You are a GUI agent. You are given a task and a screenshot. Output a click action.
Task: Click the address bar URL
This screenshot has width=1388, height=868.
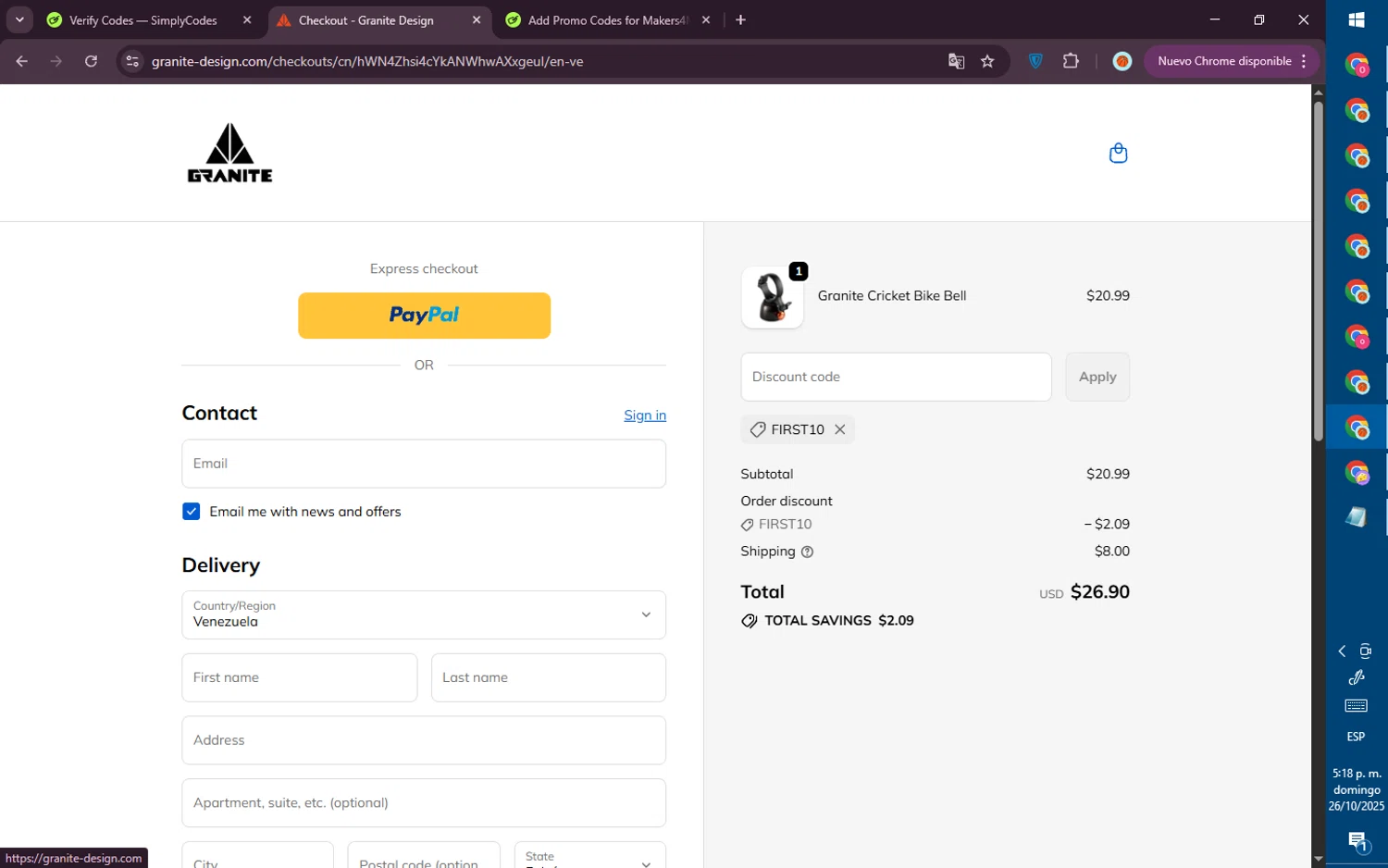367,61
